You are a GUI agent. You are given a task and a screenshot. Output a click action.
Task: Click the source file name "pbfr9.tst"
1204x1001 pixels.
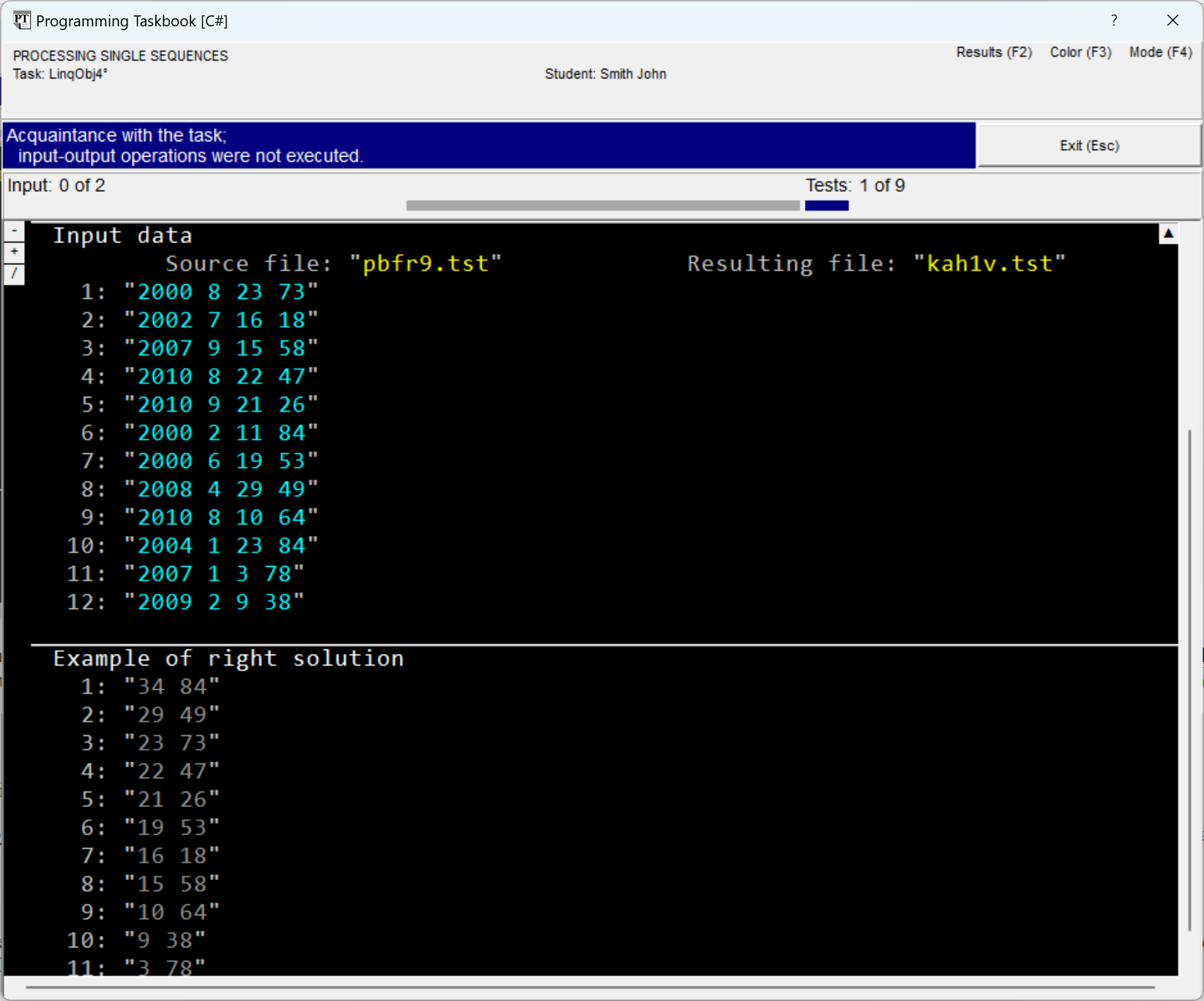(425, 264)
